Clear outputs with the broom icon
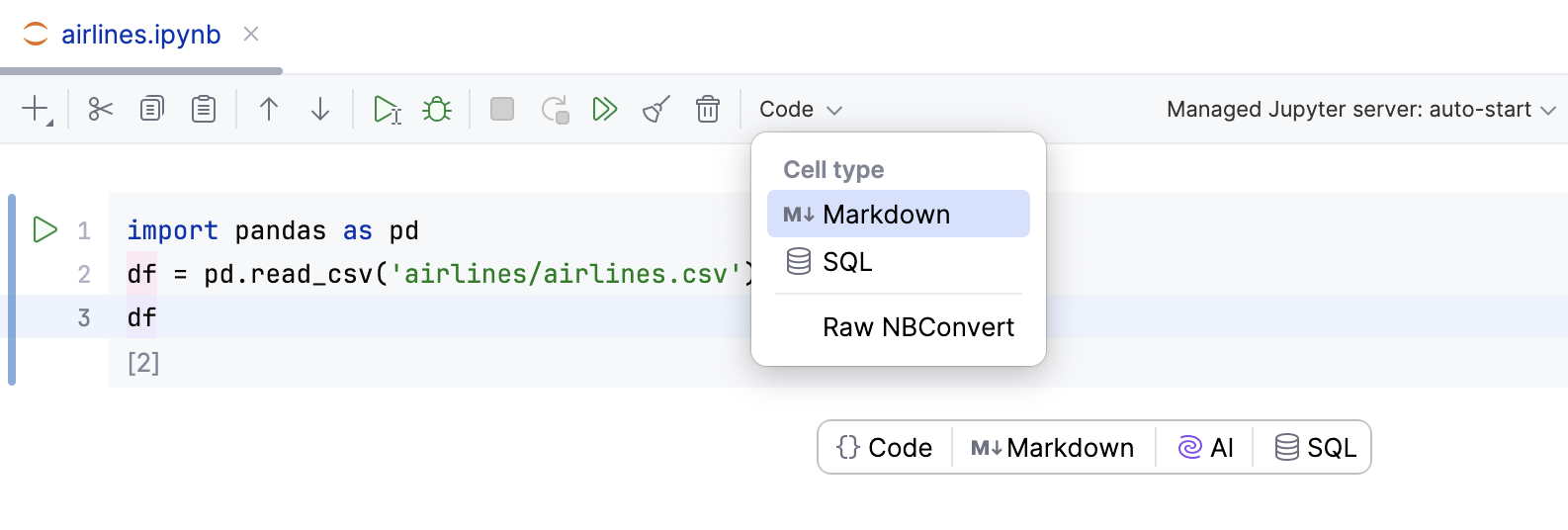The height and width of the screenshot is (530, 1568). coord(656,109)
